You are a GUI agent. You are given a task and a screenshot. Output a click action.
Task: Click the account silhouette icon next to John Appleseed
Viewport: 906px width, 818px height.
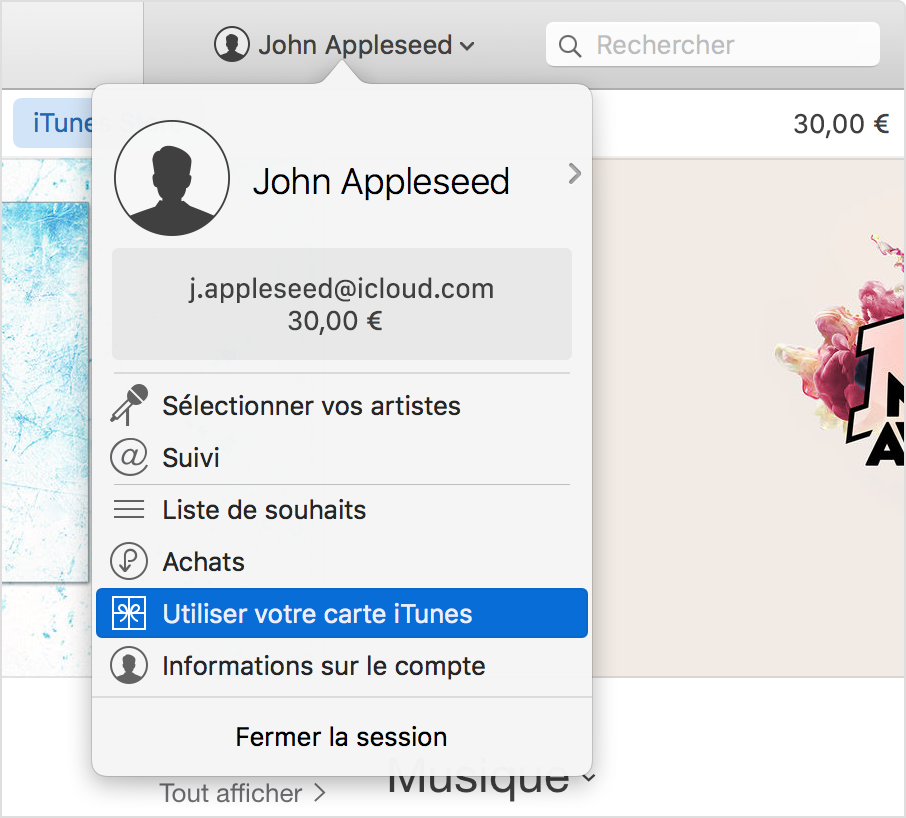pos(231,44)
